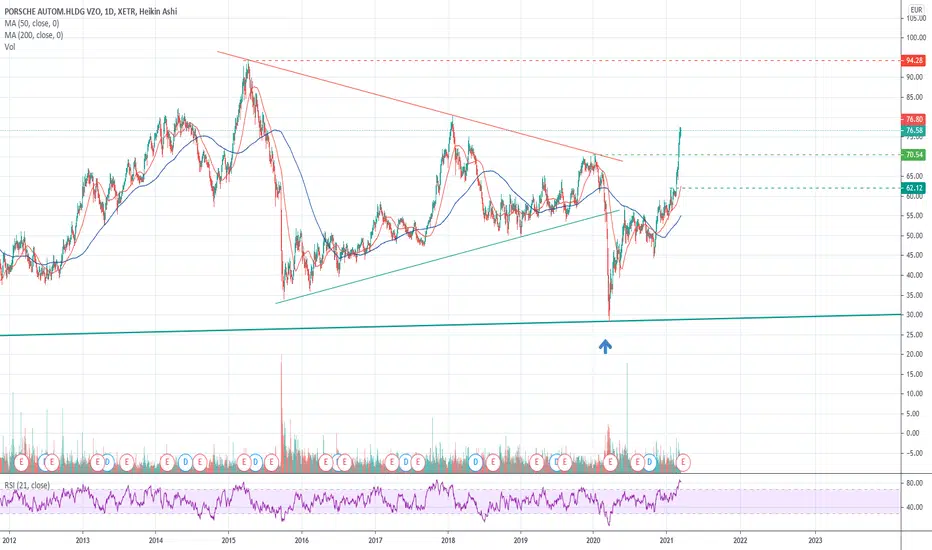
Task: Select the MA (50, close, 0) indicator legend
Action: (32, 23)
